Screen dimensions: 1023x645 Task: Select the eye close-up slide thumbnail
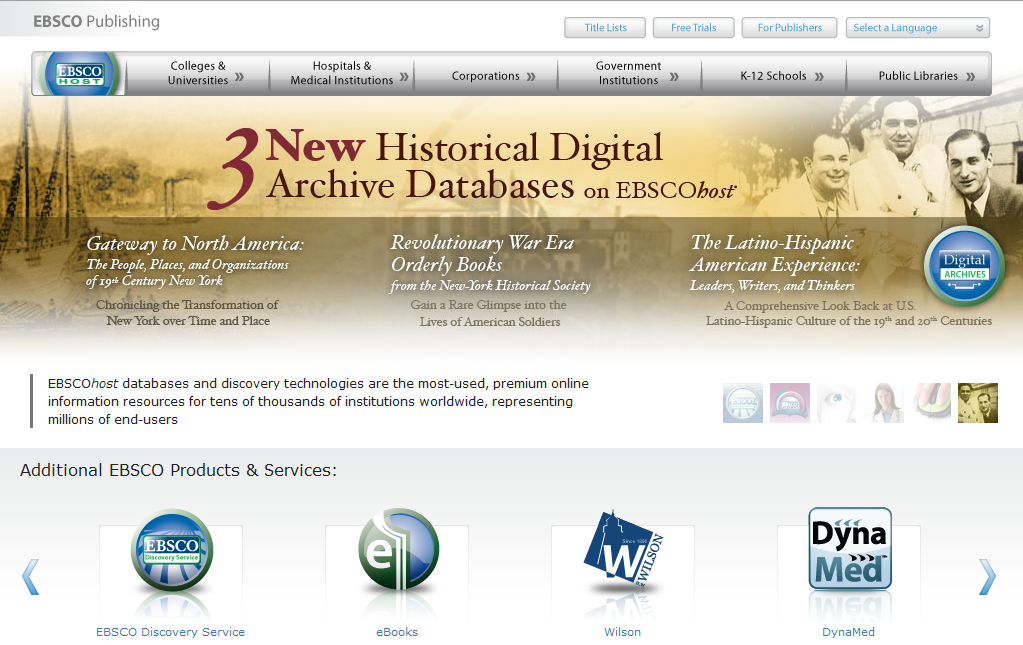(x=837, y=403)
